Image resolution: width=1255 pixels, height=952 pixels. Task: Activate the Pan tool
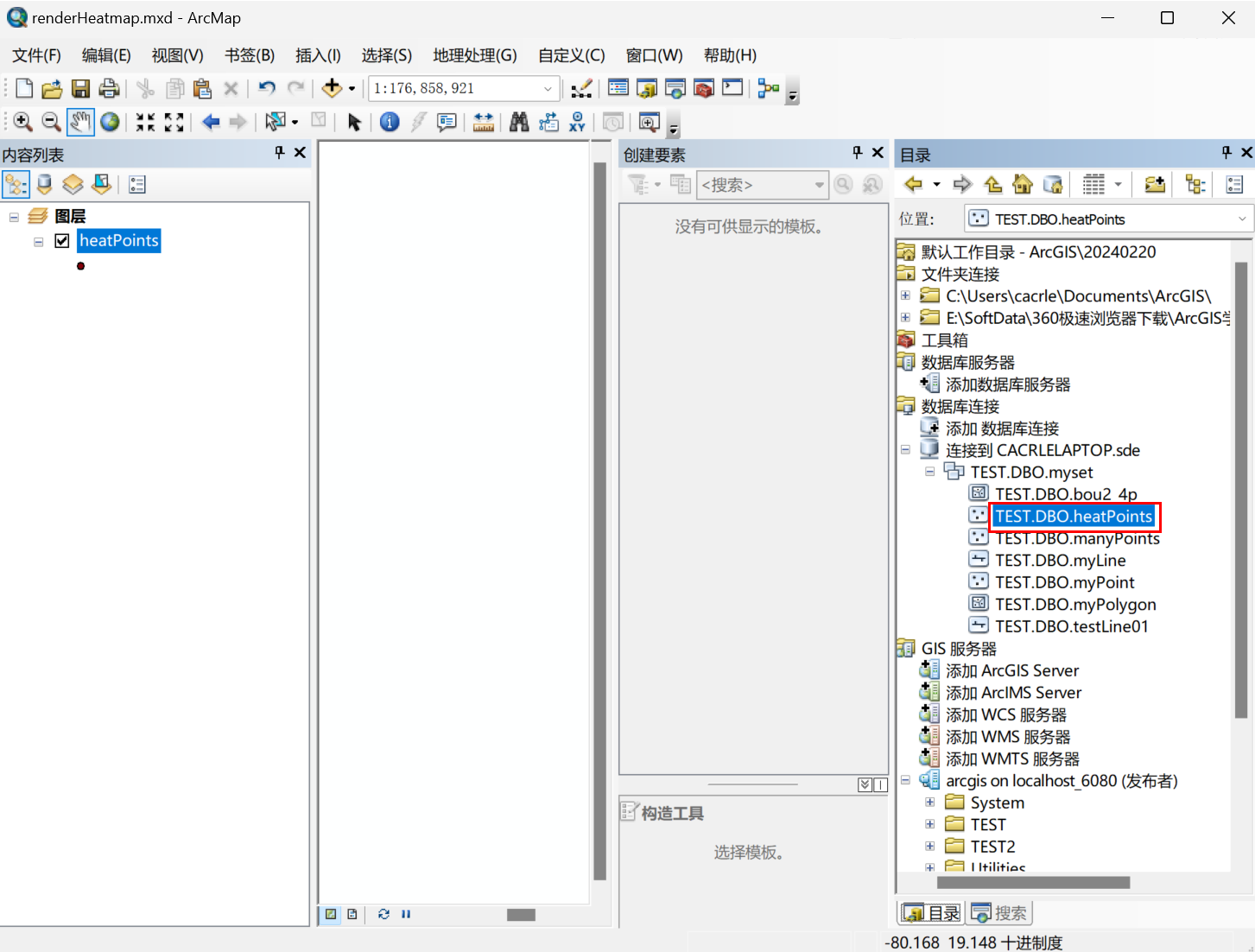tap(80, 122)
